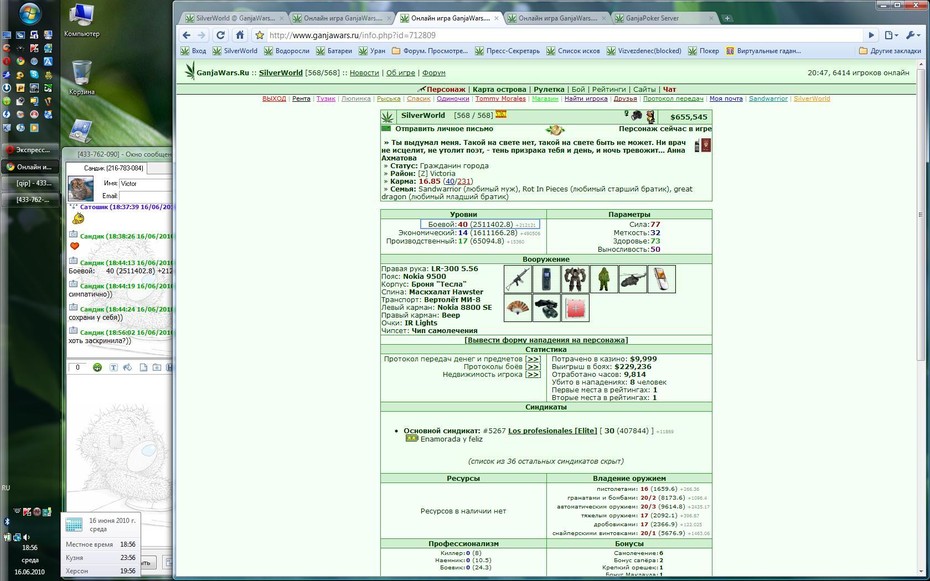Switch to the GanjaPoker Server tab
The width and height of the screenshot is (930, 581).
663,18
